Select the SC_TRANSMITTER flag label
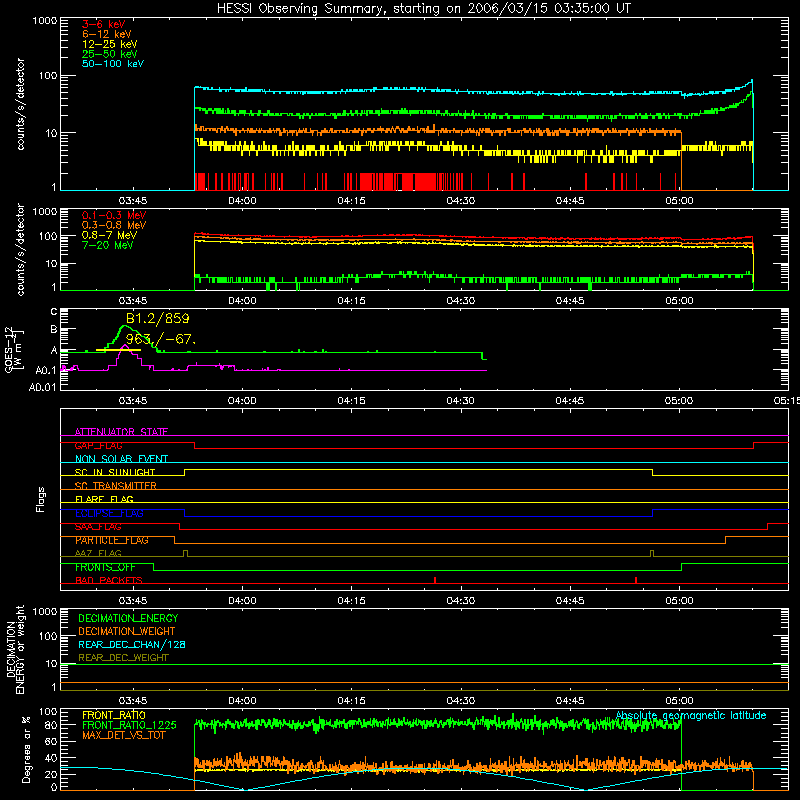 point(116,486)
